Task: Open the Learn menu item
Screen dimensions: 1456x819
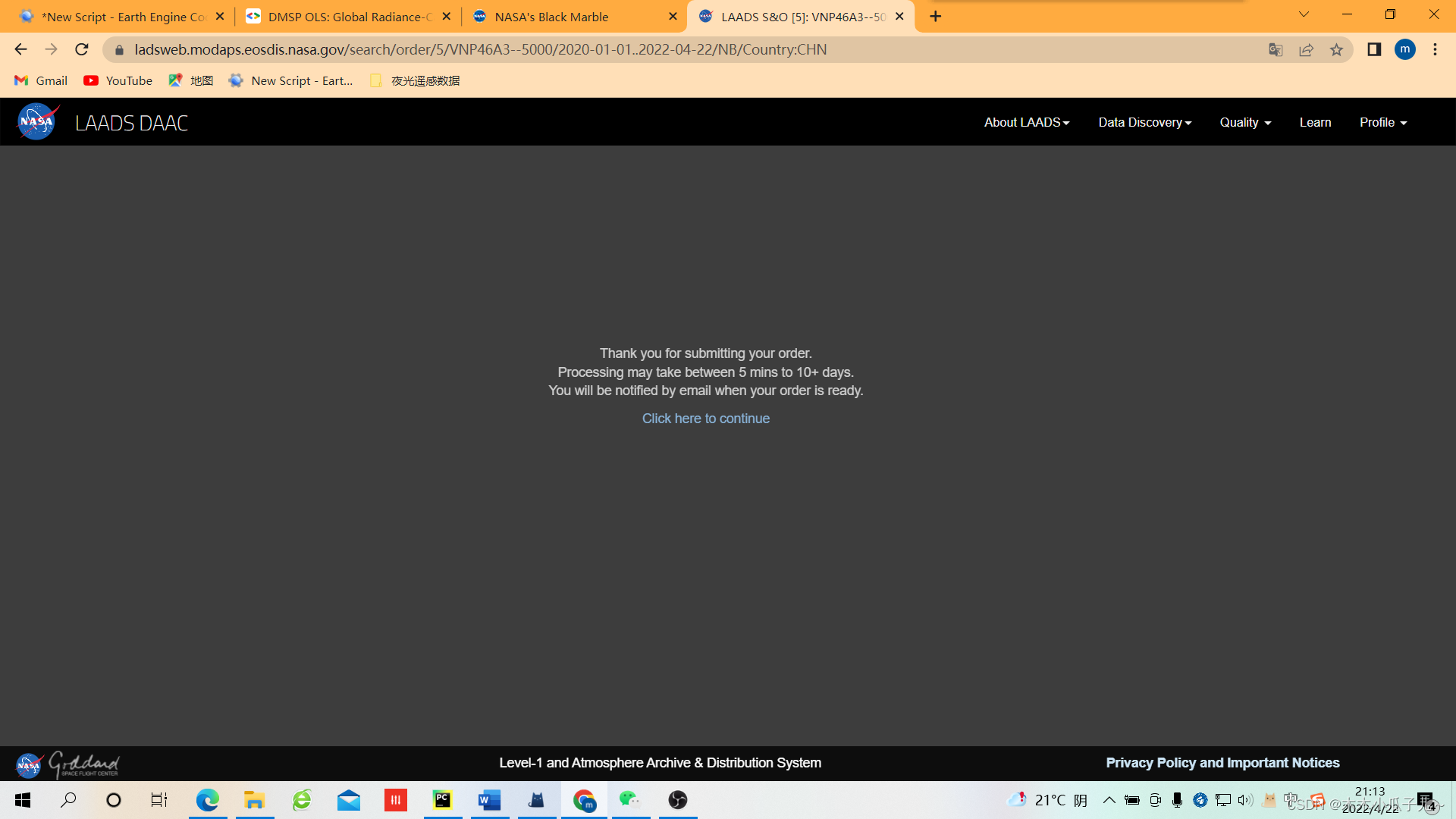Action: point(1315,123)
